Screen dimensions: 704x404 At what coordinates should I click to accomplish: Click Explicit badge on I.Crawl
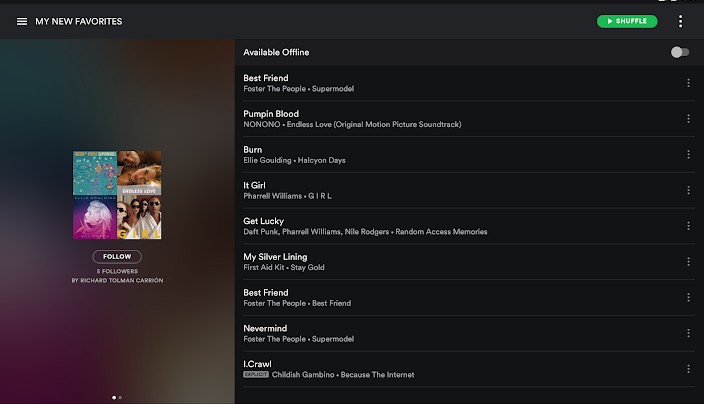256,374
